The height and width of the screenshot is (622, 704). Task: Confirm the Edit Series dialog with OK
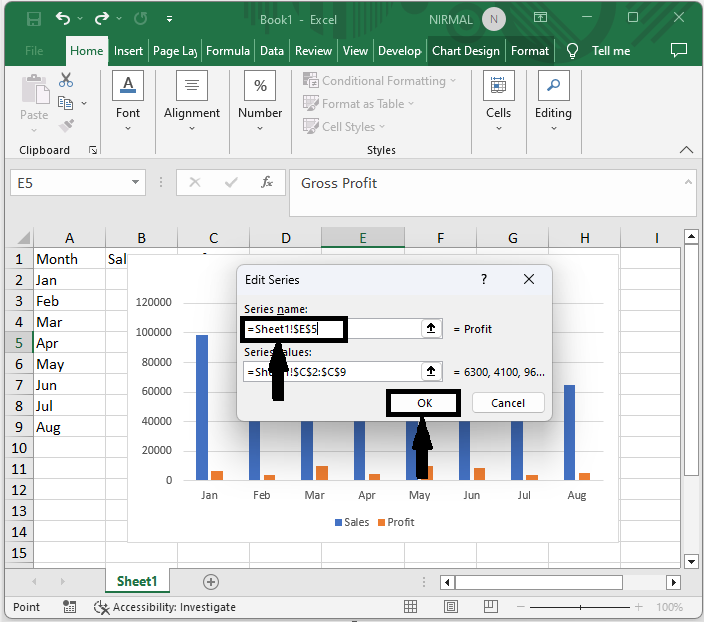(x=424, y=403)
